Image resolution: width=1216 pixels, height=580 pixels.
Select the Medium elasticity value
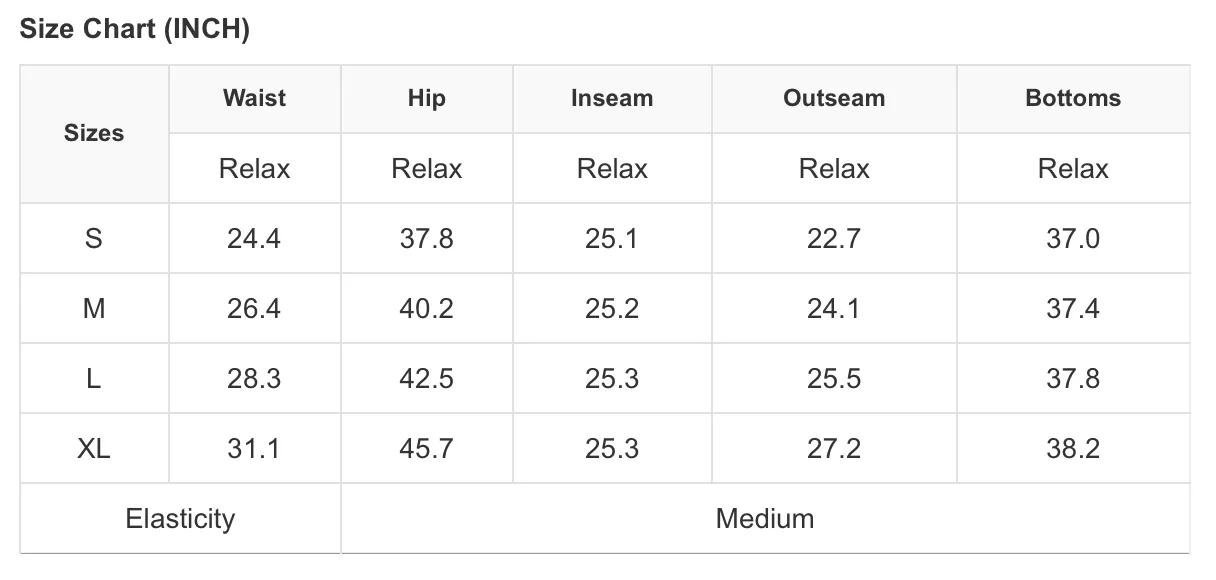[765, 519]
